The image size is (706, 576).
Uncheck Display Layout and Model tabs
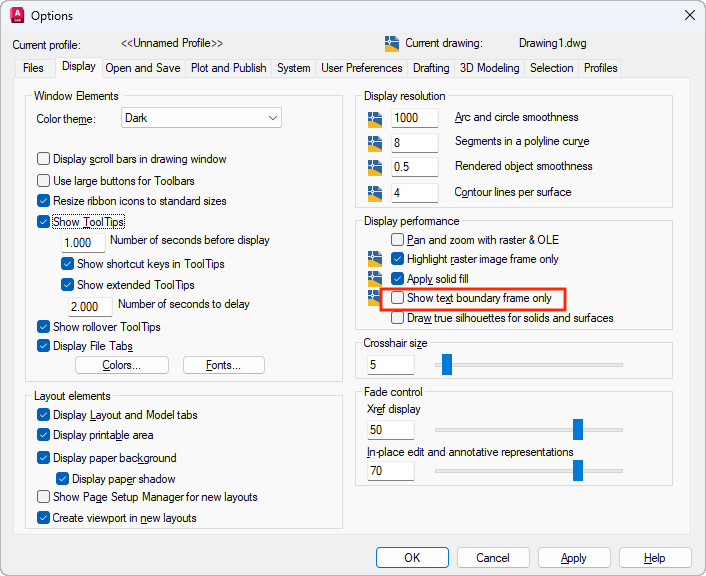[x=43, y=415]
